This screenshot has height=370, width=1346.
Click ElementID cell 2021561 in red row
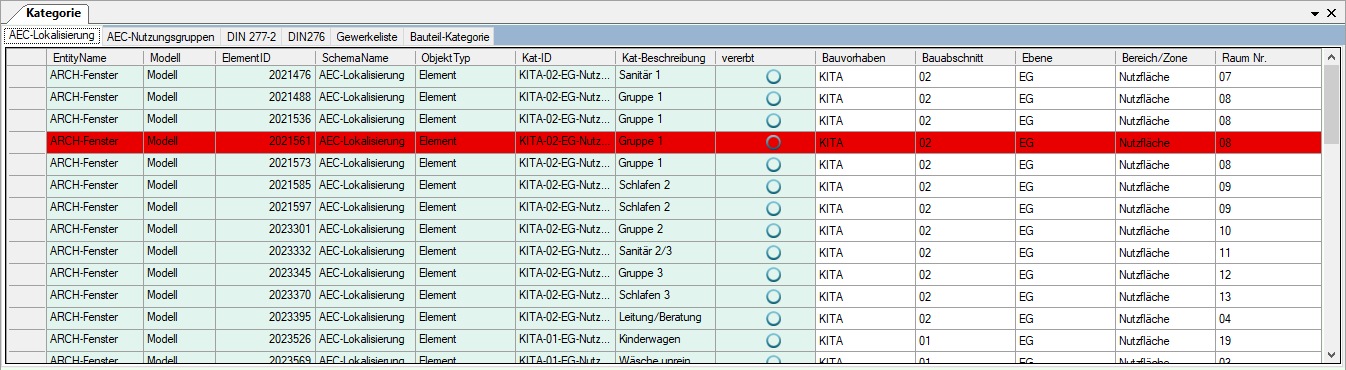coord(265,142)
